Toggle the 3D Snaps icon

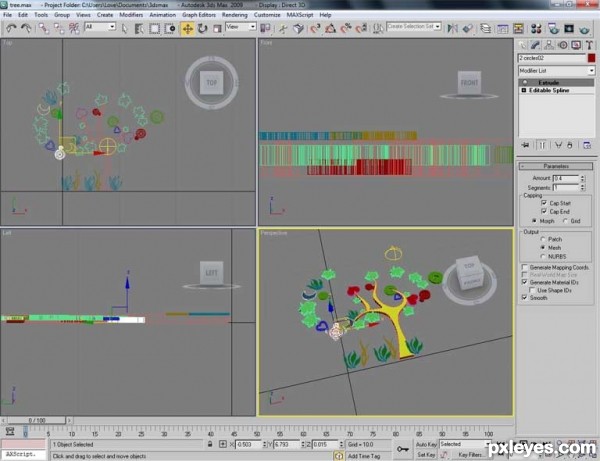click(x=315, y=29)
